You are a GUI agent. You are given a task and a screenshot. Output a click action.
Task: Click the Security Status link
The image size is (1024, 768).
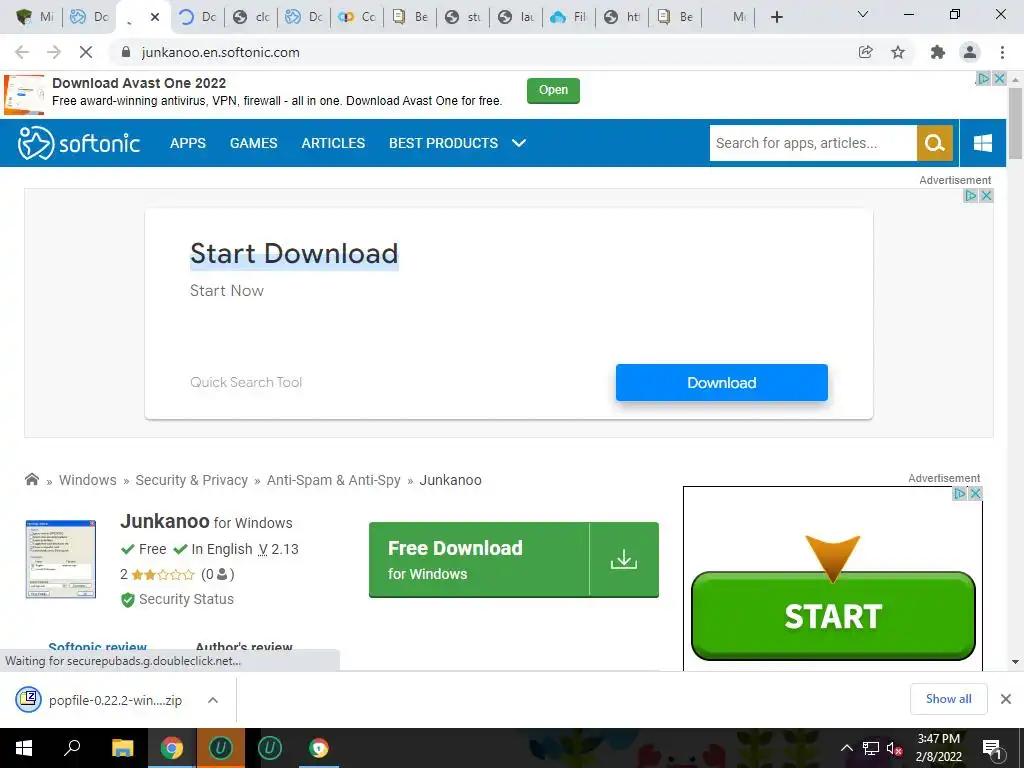[x=186, y=599]
